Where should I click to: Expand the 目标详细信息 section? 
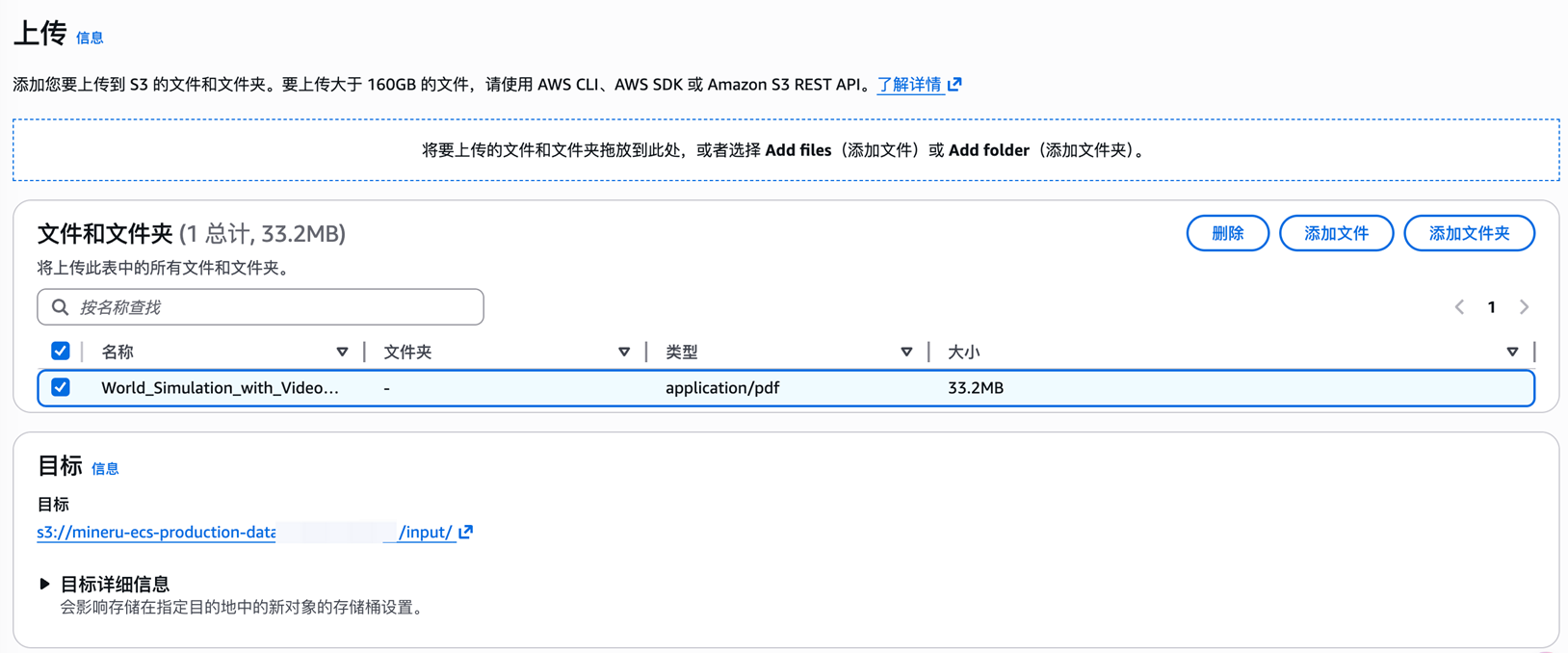click(x=104, y=584)
